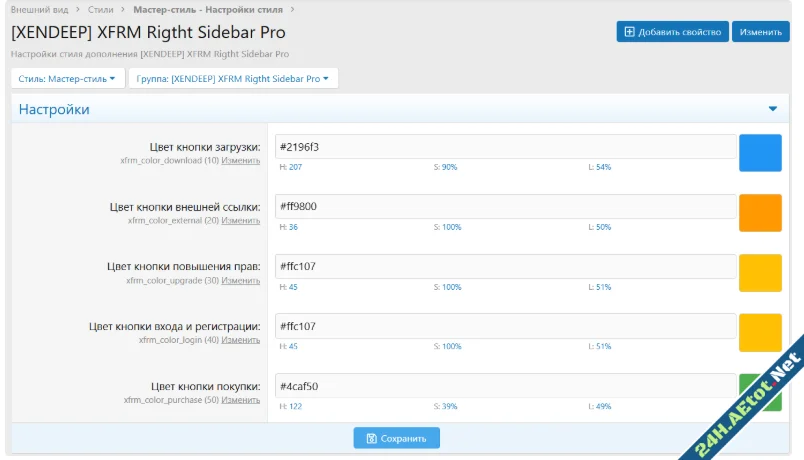Save settings with the Сохранить button
This screenshot has width=804, height=460.
[396, 438]
